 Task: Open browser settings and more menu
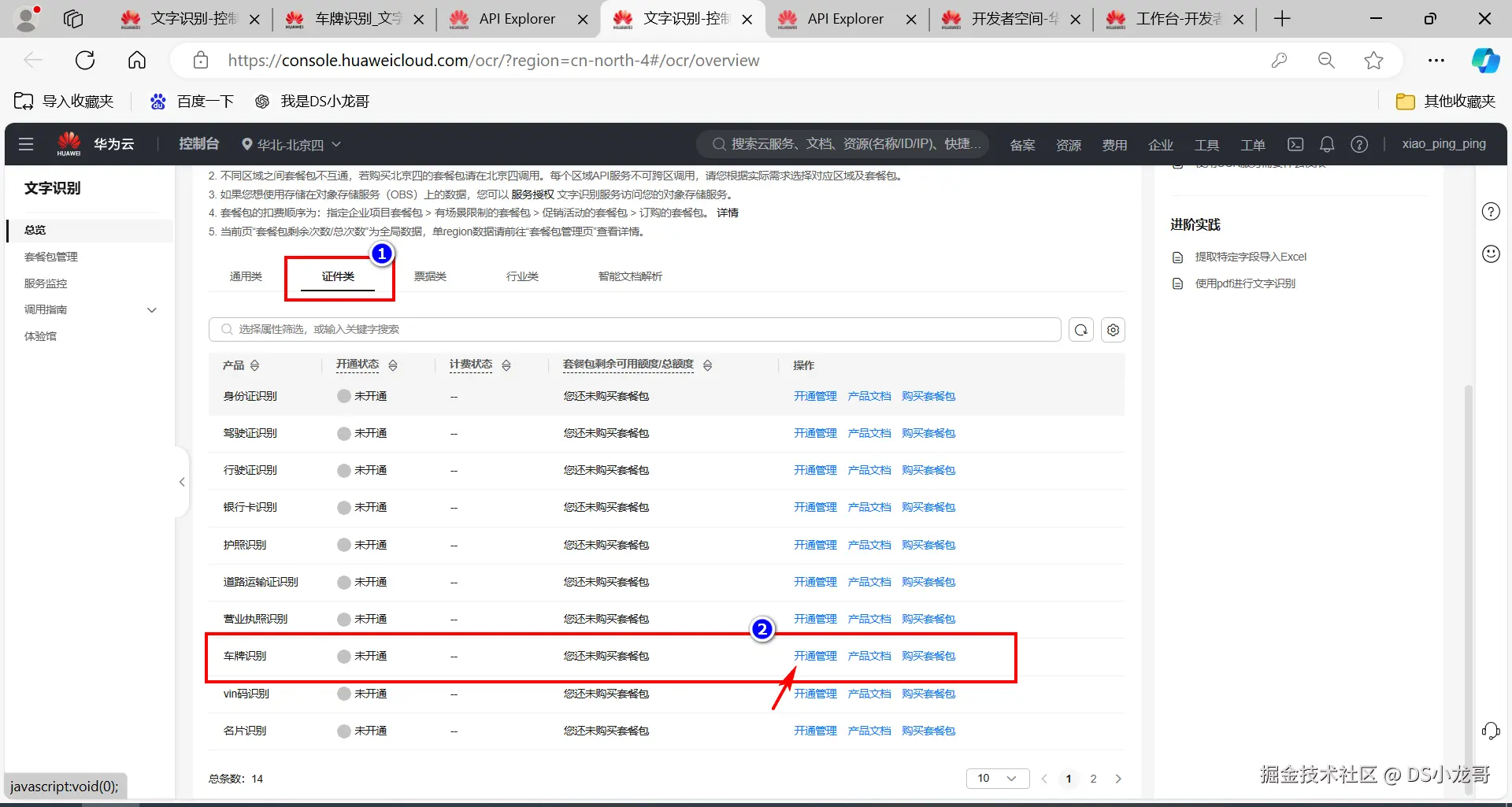point(1436,61)
